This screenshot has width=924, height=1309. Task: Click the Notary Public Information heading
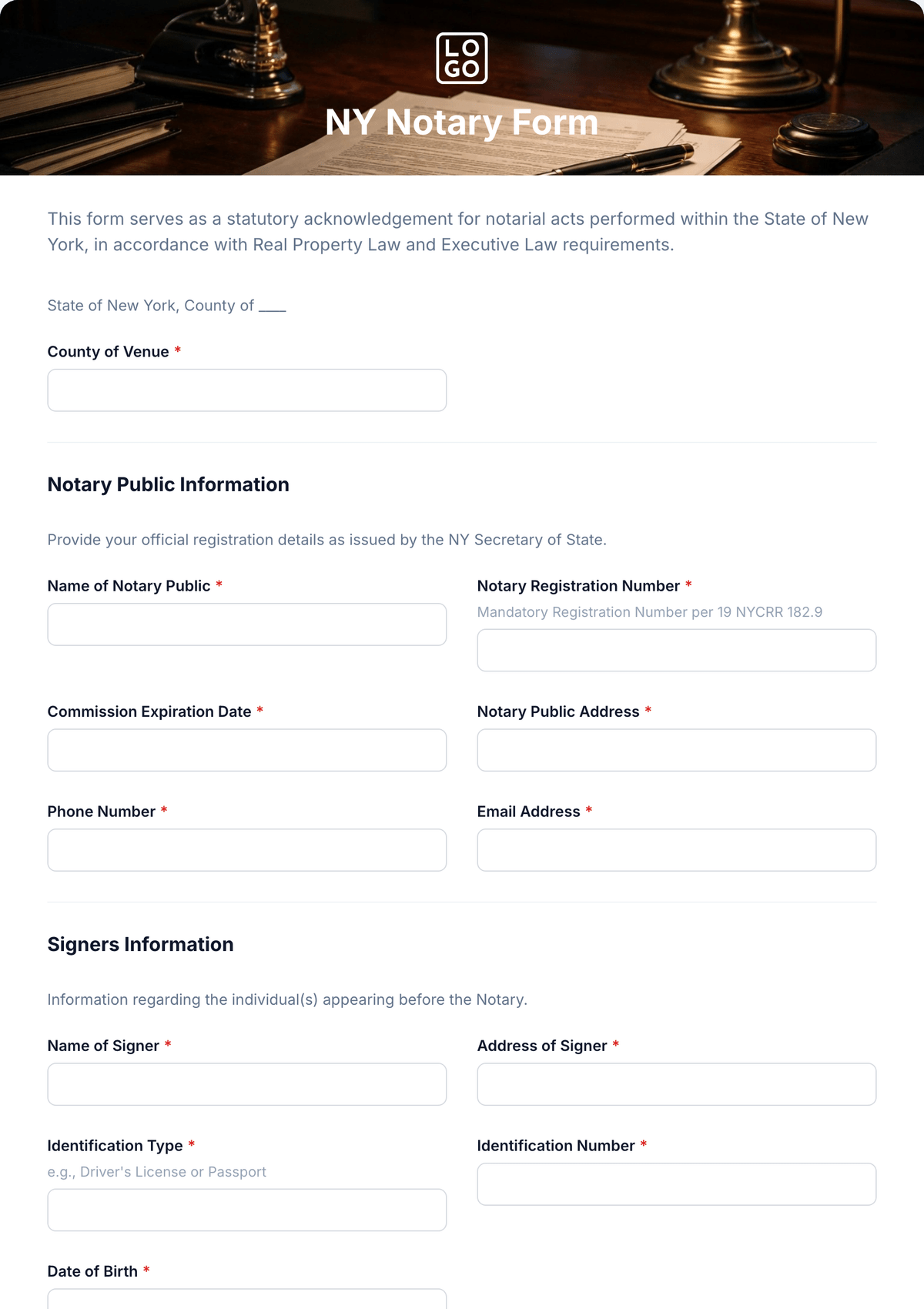169,484
